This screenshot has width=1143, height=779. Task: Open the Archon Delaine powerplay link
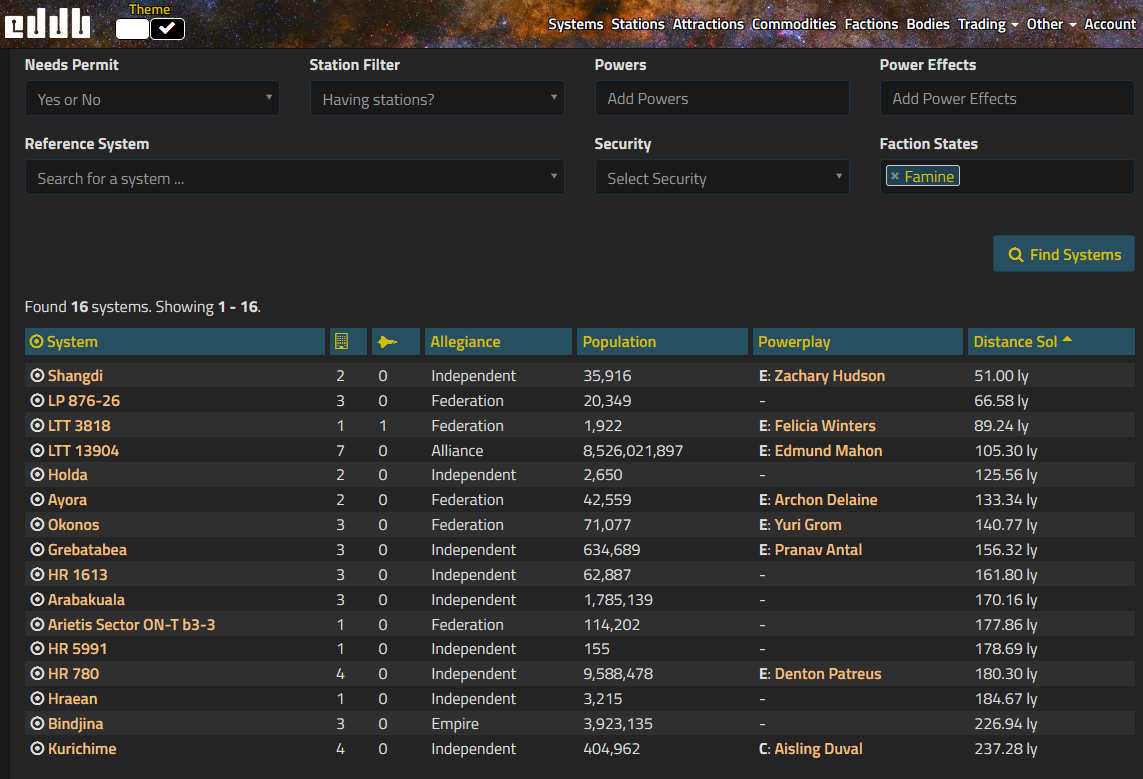(x=826, y=500)
